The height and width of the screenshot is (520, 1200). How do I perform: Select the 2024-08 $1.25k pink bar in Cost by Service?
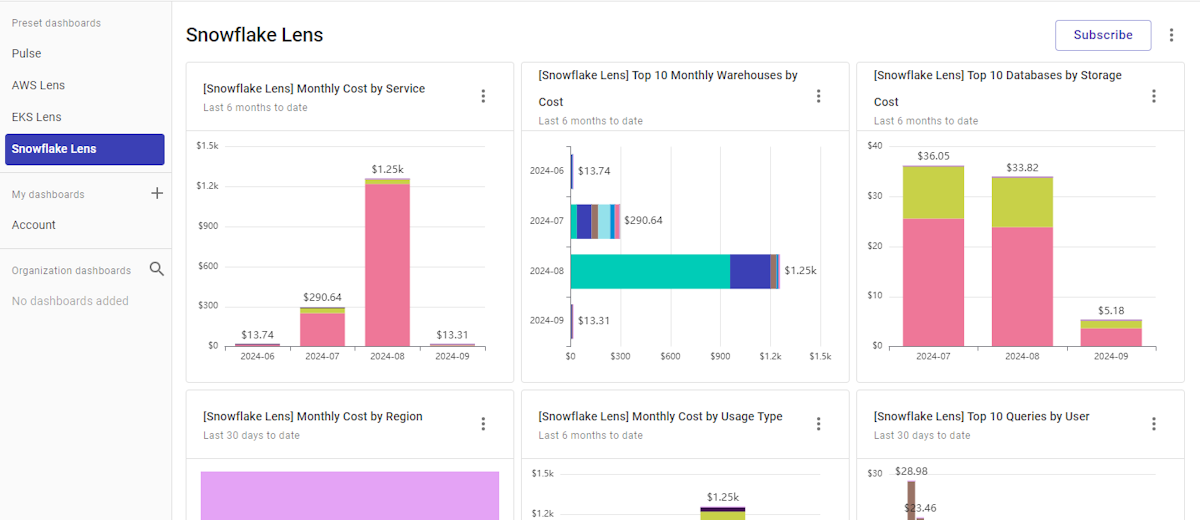387,265
